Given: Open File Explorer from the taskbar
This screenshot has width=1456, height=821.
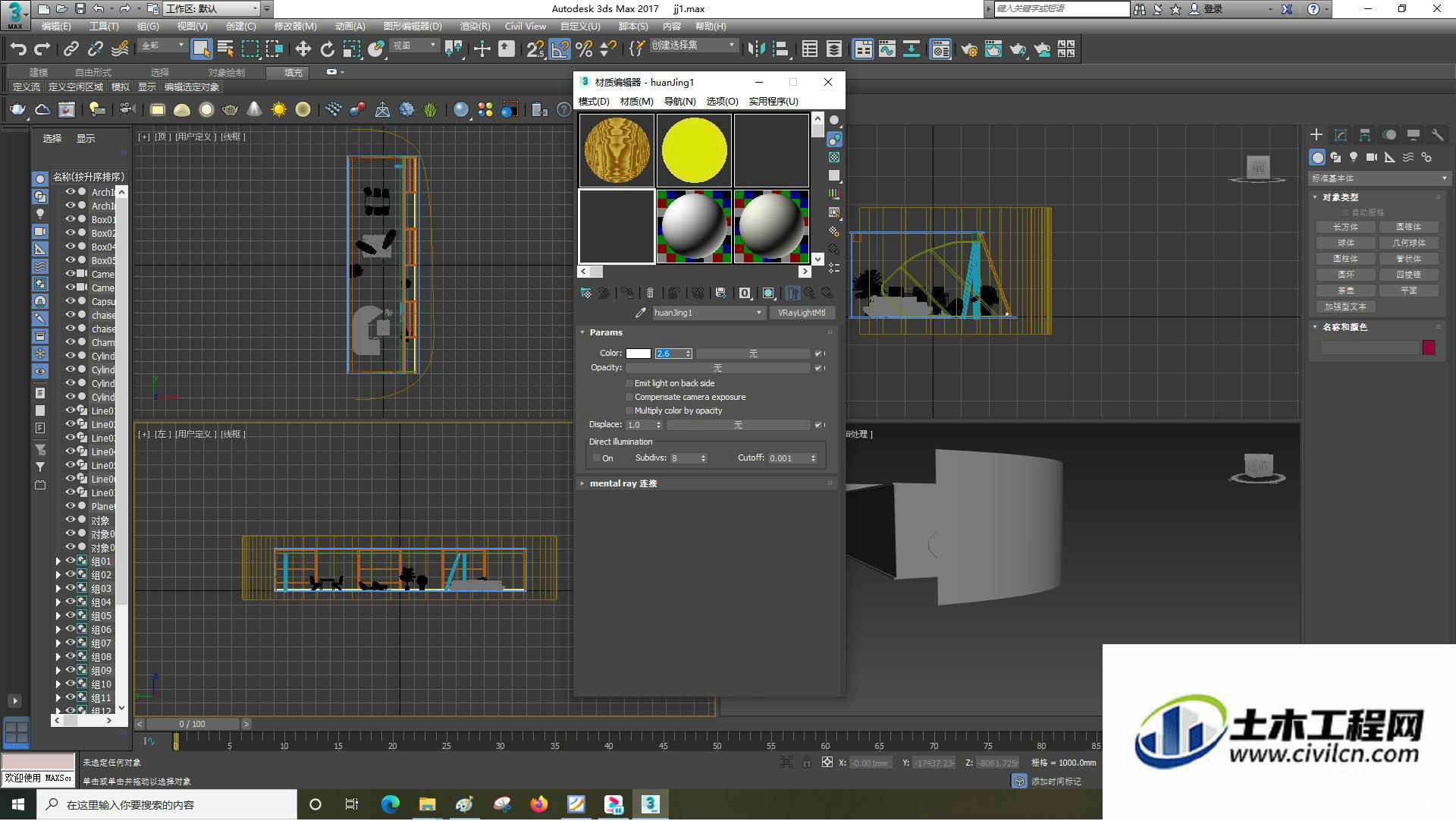Looking at the screenshot, I should pyautogui.click(x=427, y=804).
